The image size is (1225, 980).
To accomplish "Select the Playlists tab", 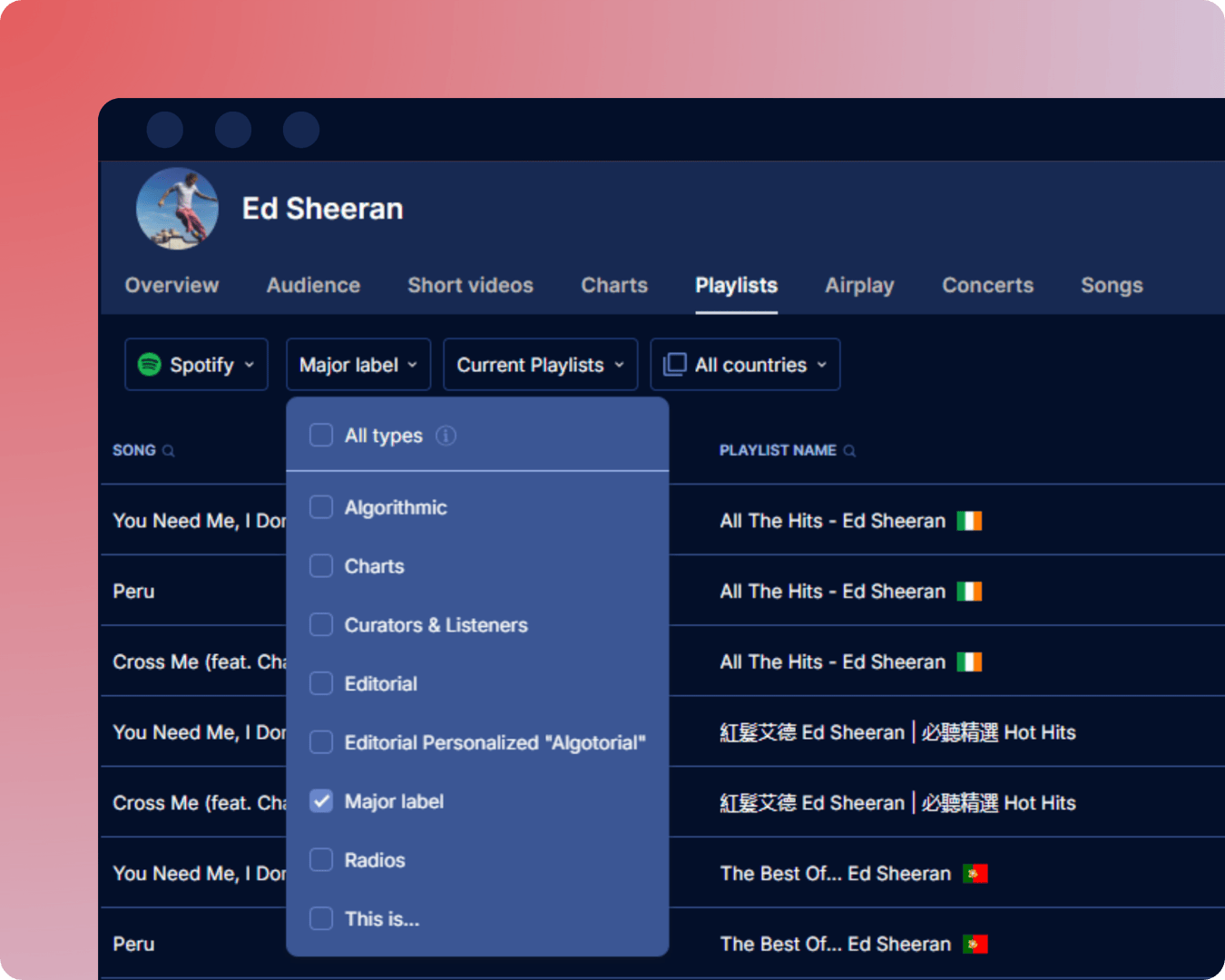I will (x=736, y=285).
